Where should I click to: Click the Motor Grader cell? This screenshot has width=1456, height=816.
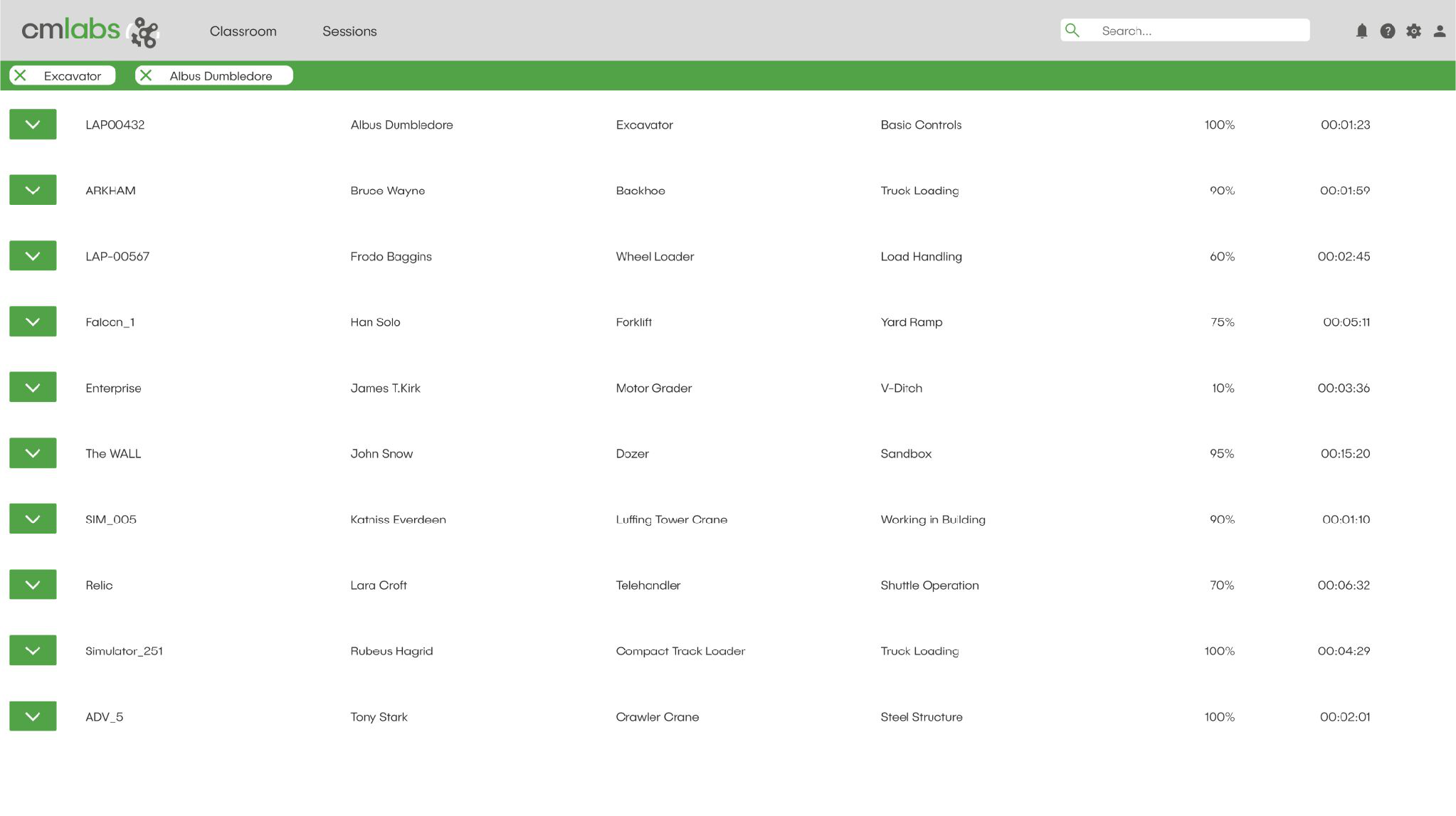pyautogui.click(x=653, y=388)
